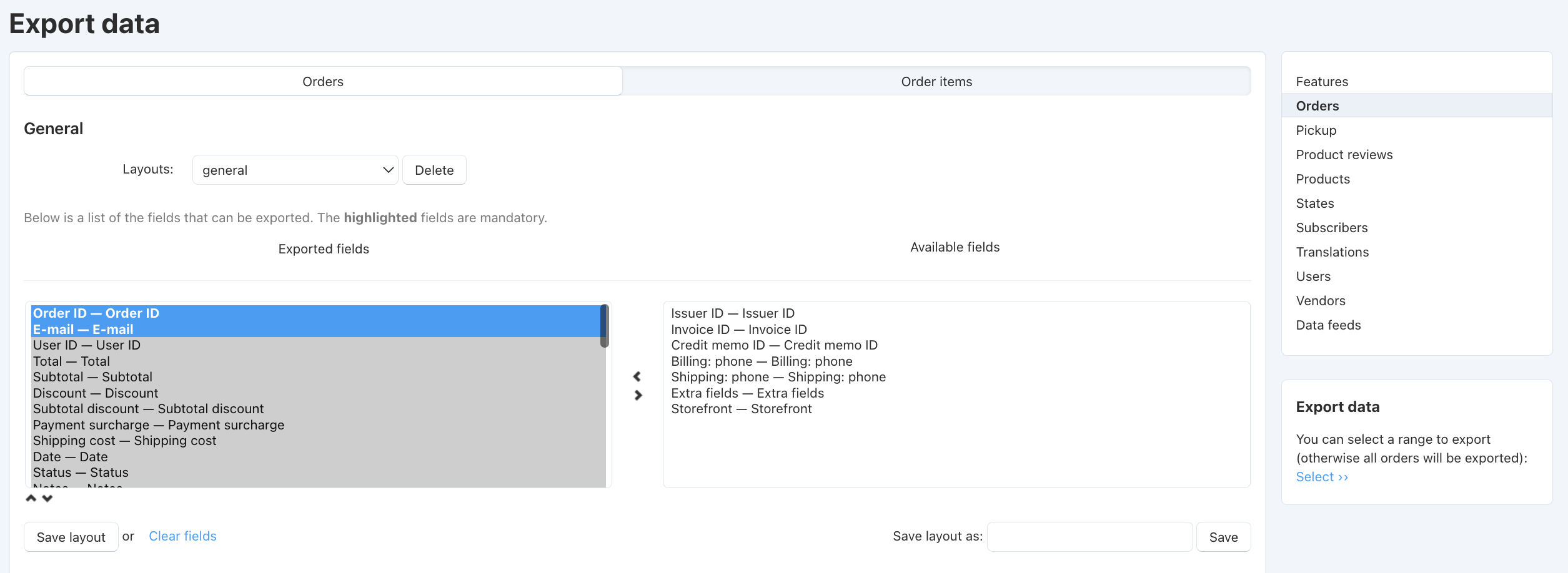This screenshot has width=1568, height=573.
Task: Click the move-left arrow between field lists
Action: tap(637, 376)
